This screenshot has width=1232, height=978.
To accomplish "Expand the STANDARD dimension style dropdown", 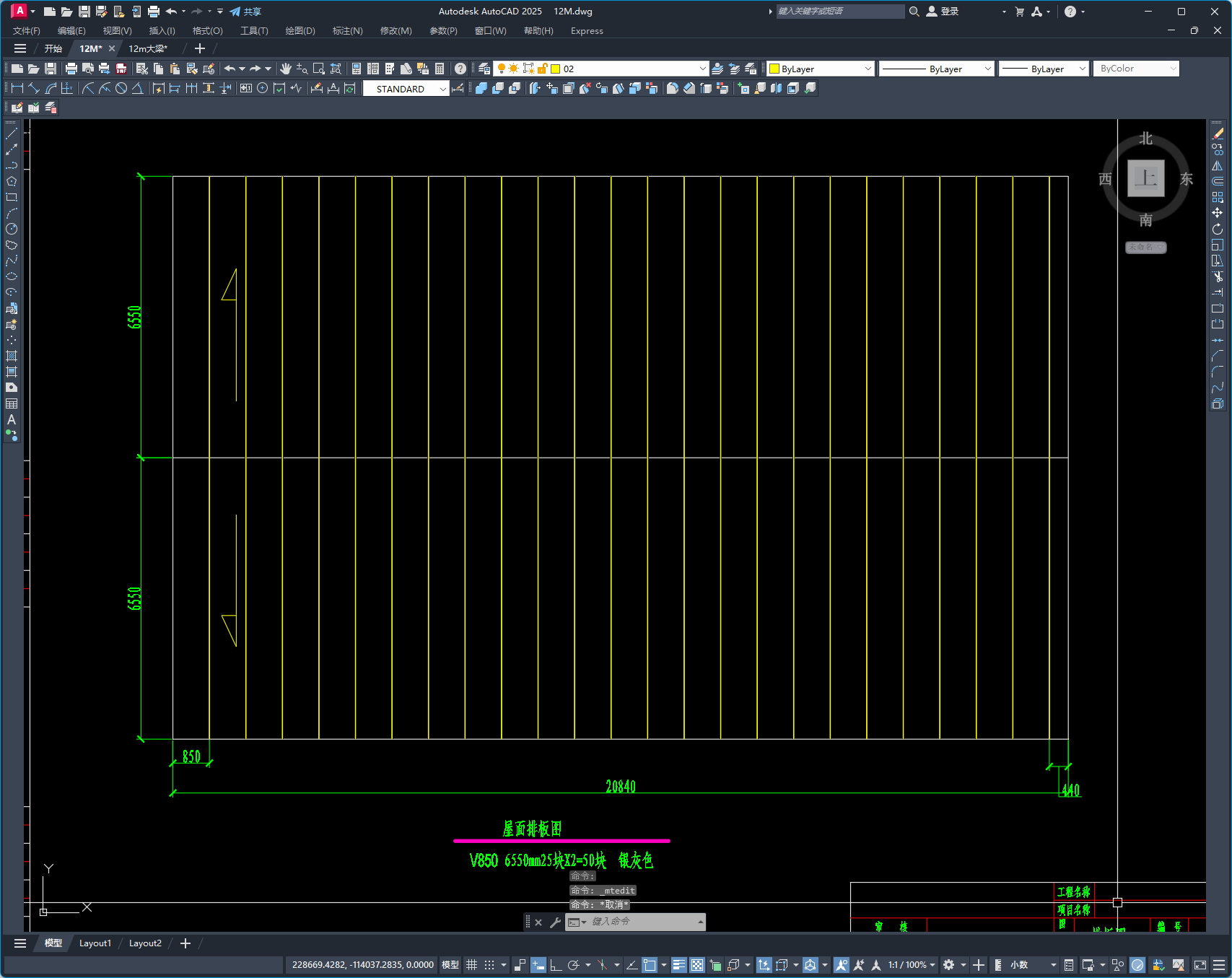I will 406,89.
